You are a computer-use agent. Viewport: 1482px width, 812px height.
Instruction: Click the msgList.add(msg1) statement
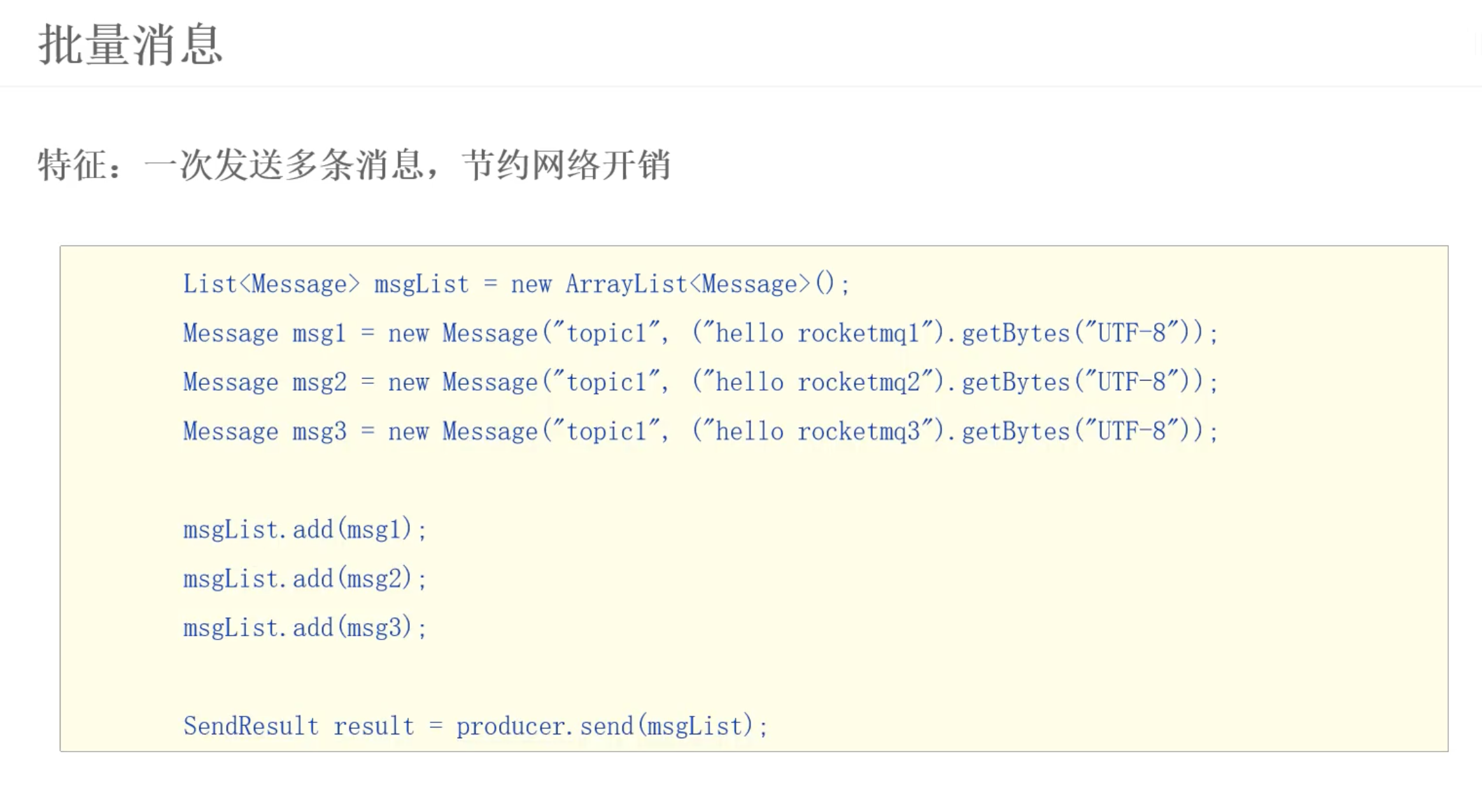[304, 529]
